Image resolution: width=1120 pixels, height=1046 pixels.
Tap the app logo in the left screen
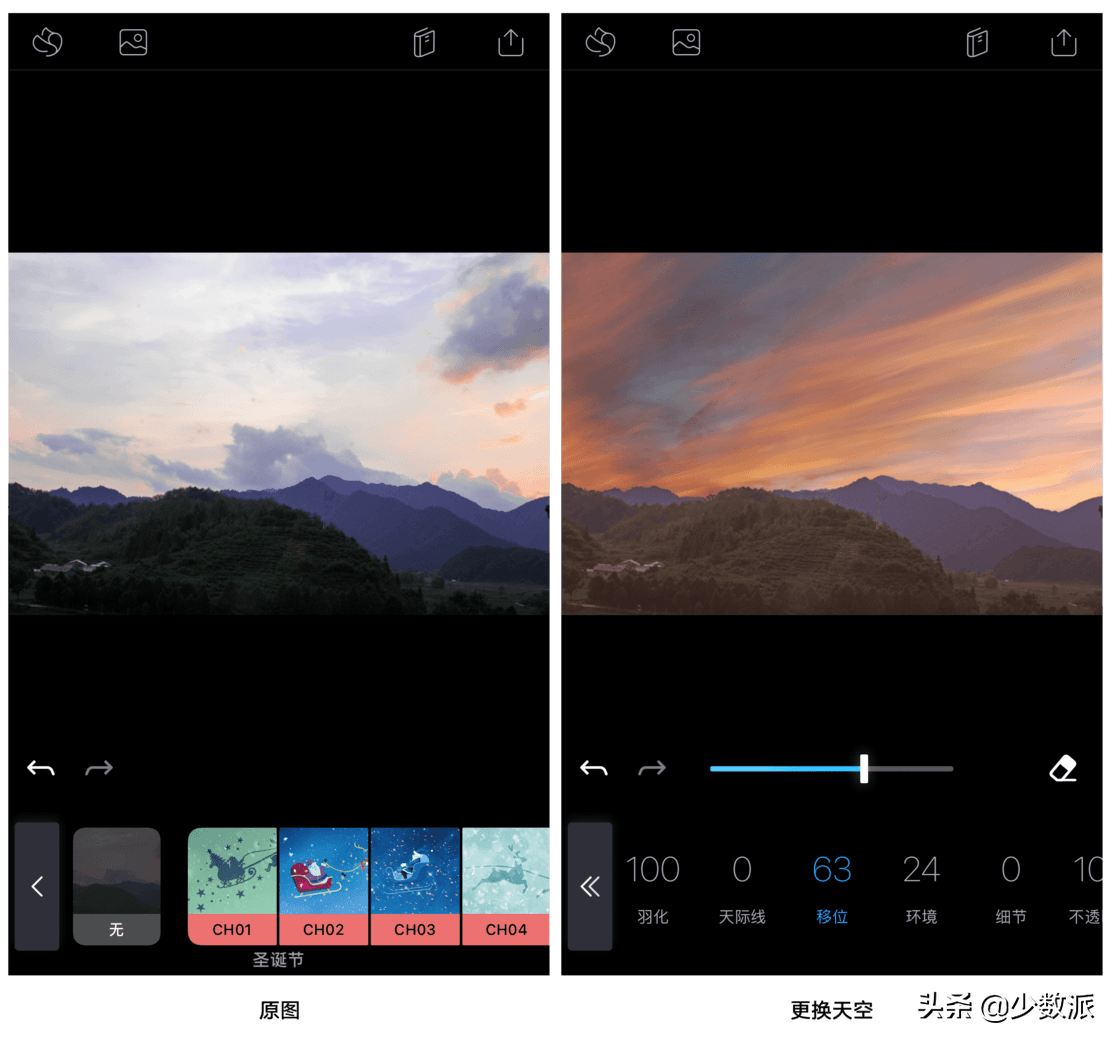[x=48, y=42]
